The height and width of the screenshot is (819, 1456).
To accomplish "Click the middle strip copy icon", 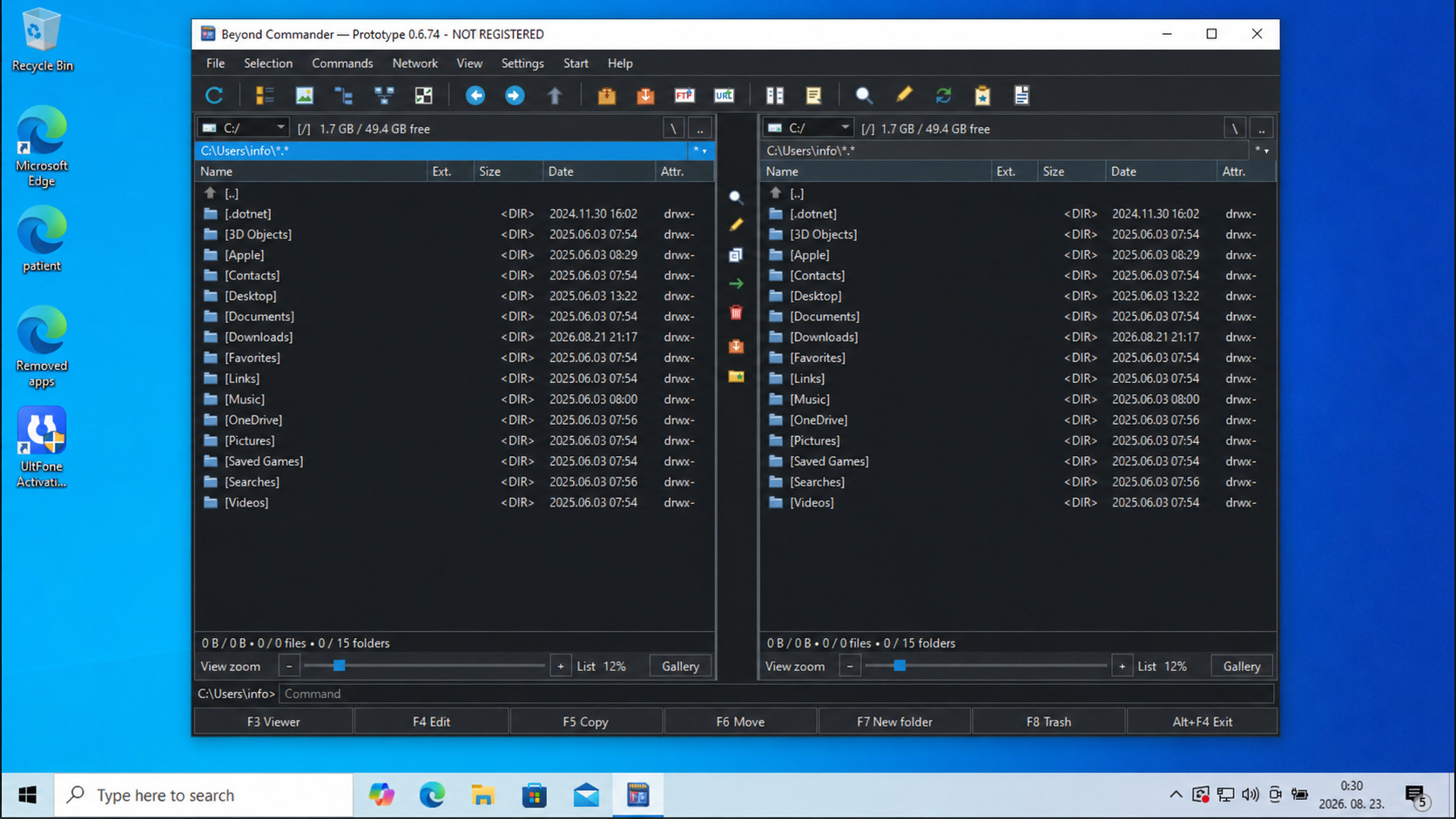I will (x=736, y=255).
